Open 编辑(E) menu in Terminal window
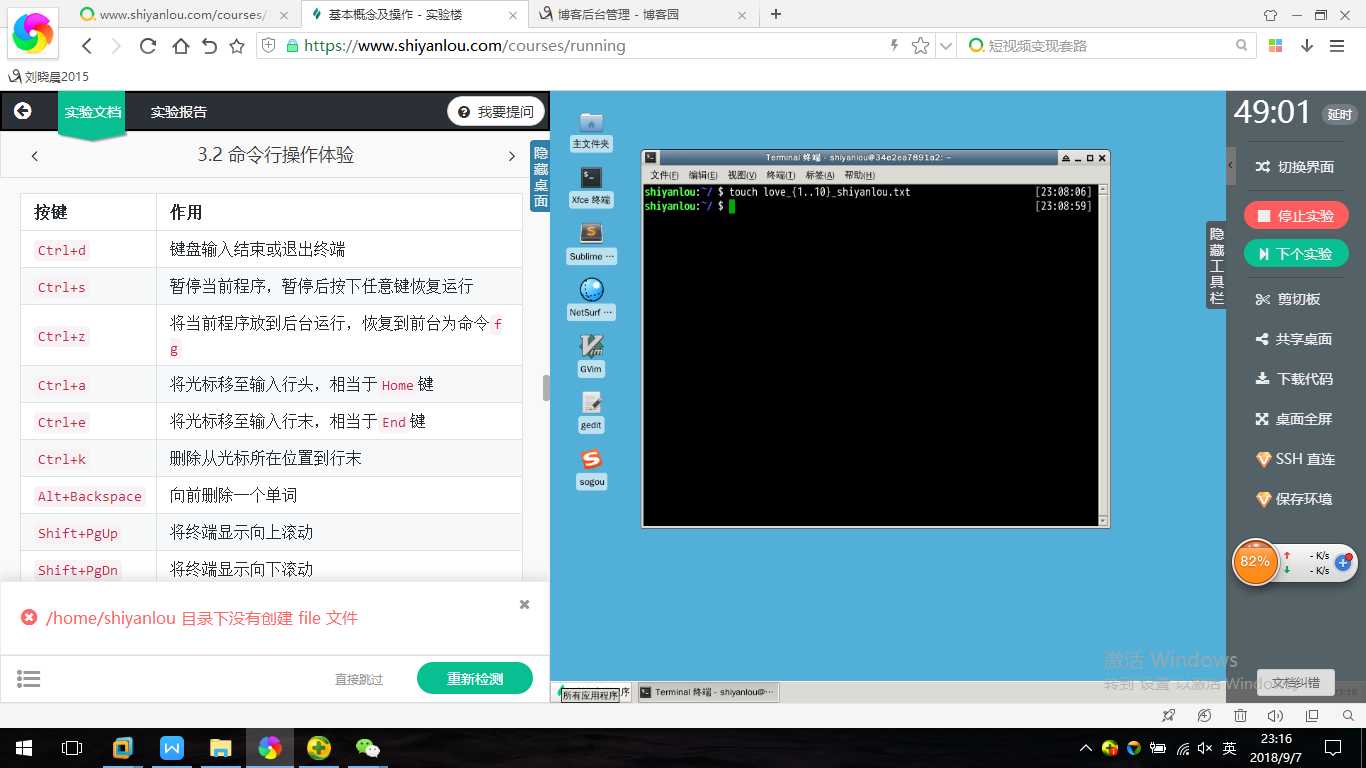 [x=703, y=175]
